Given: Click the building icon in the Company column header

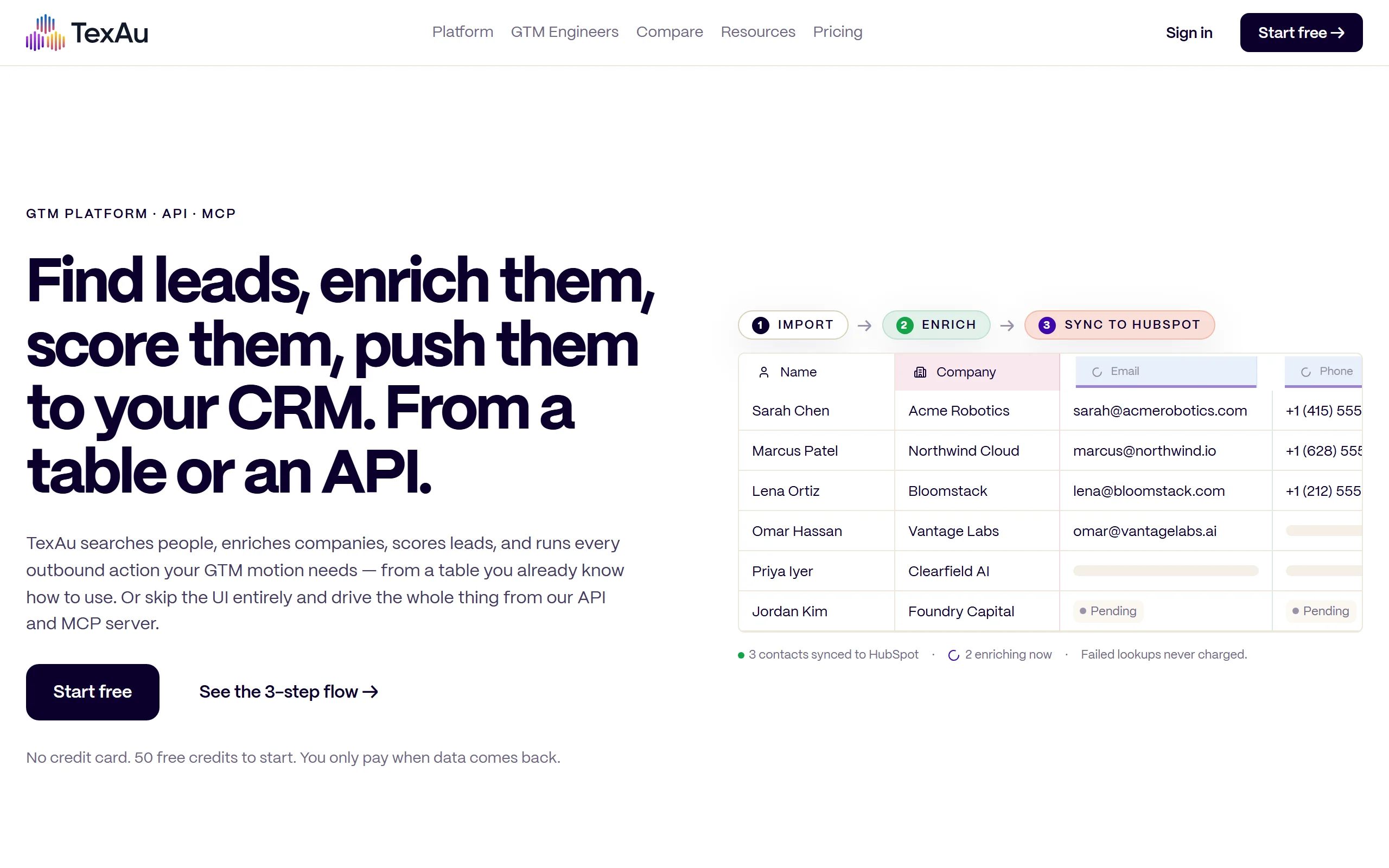Looking at the screenshot, I should [920, 372].
